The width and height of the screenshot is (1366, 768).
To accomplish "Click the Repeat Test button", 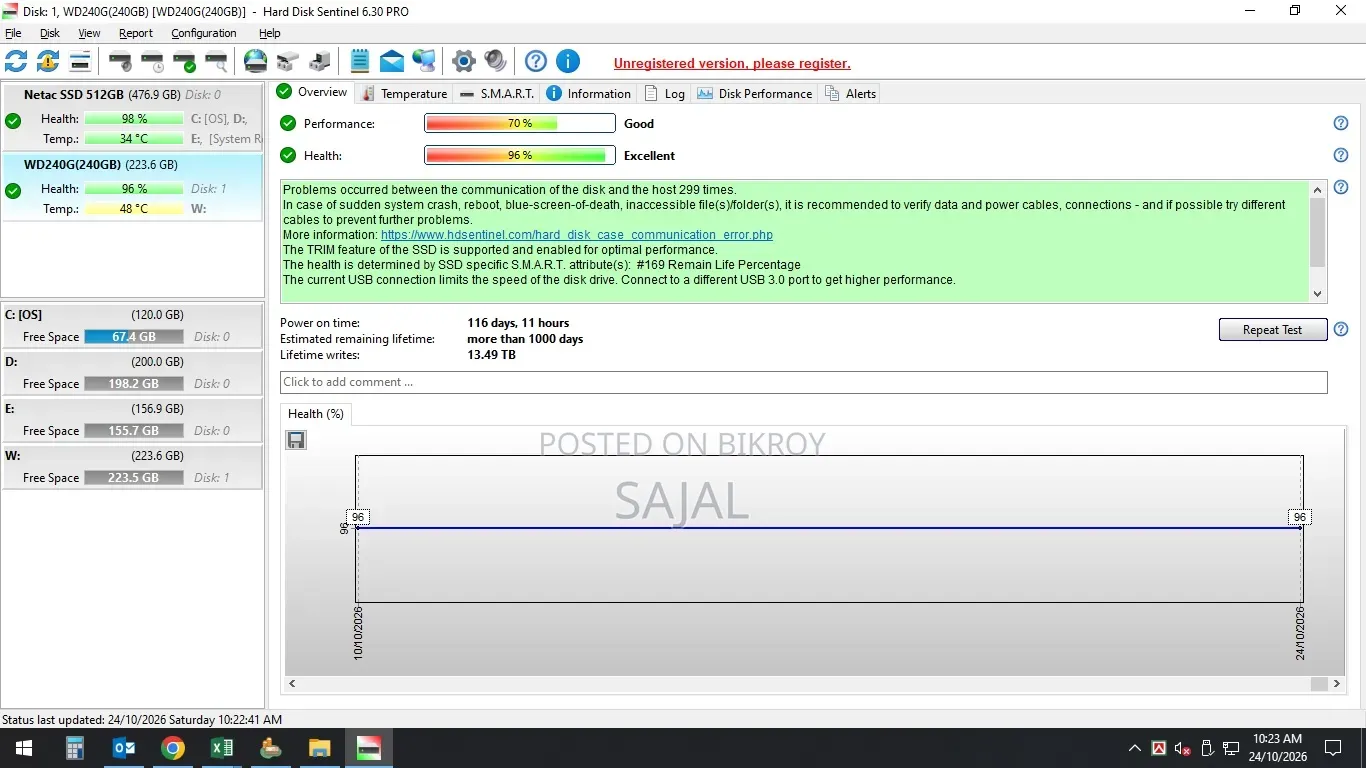I will click(1273, 330).
